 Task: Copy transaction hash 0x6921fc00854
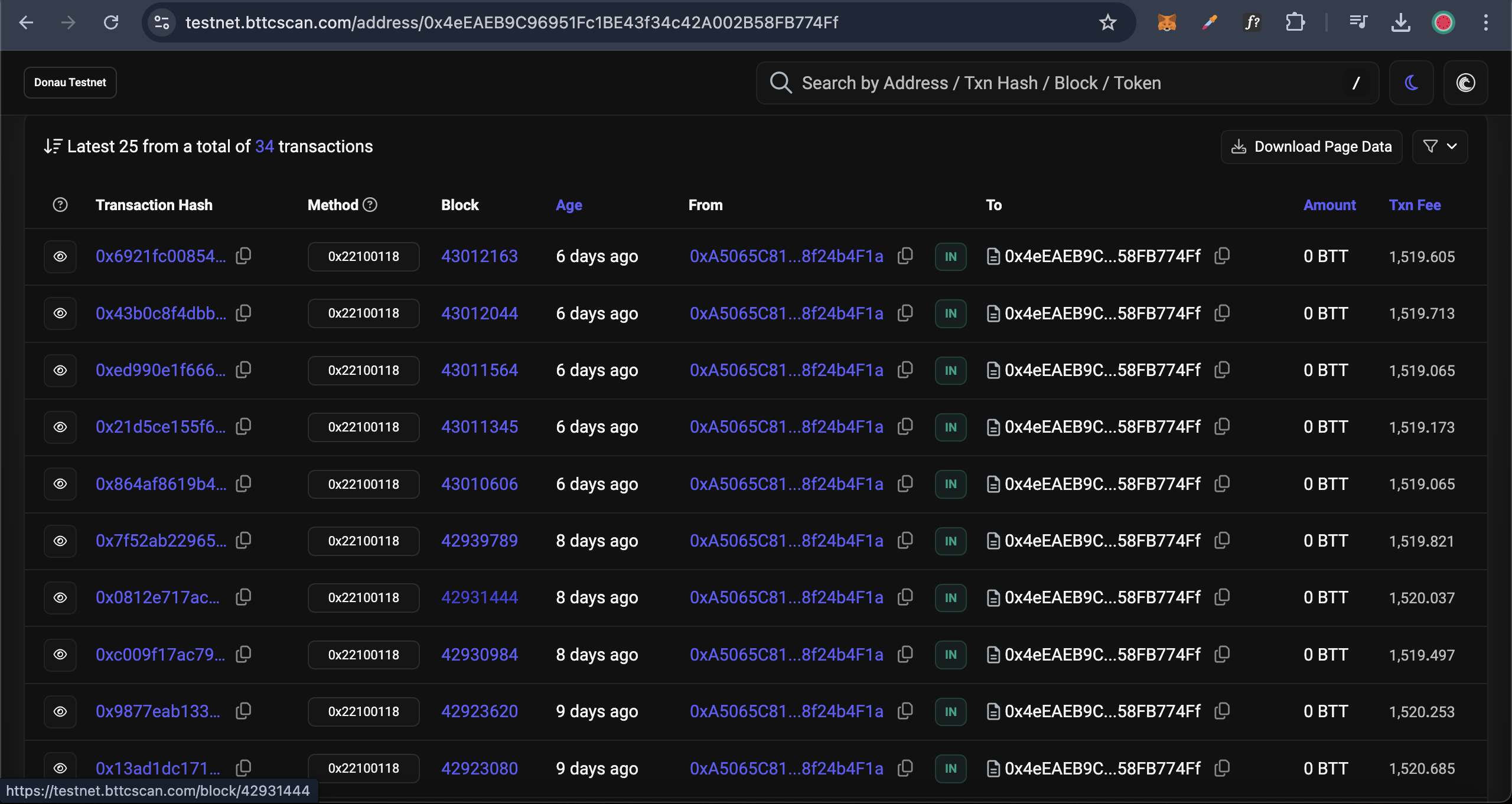[x=243, y=256]
